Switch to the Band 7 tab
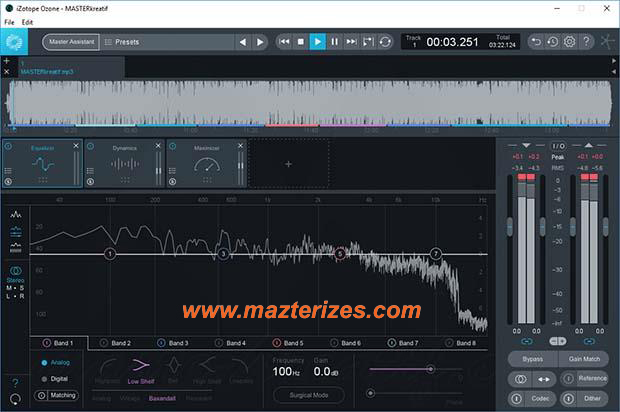620x412 pixels. pos(404,343)
